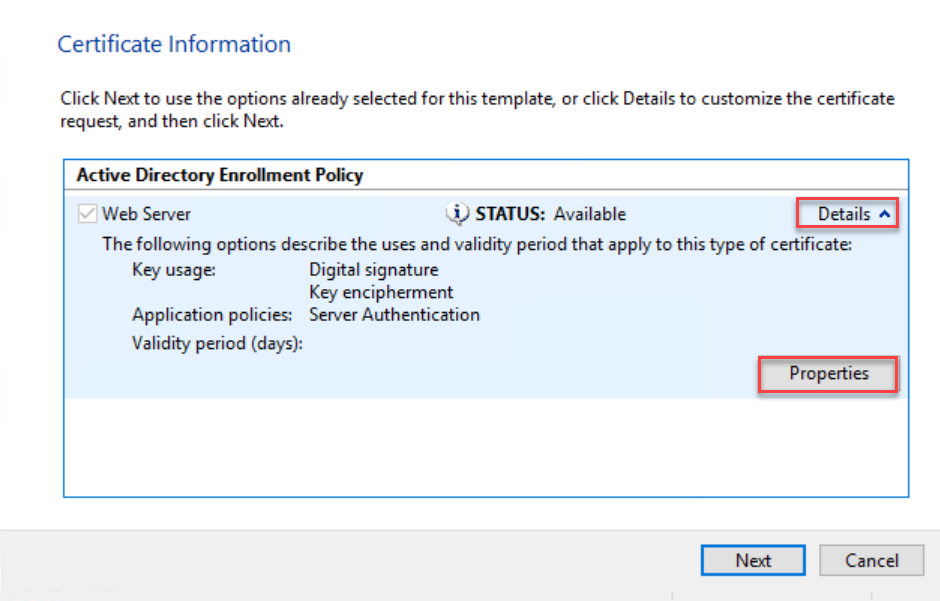The width and height of the screenshot is (940, 601).
Task: Click the Certificate Information heading
Action: [x=174, y=44]
